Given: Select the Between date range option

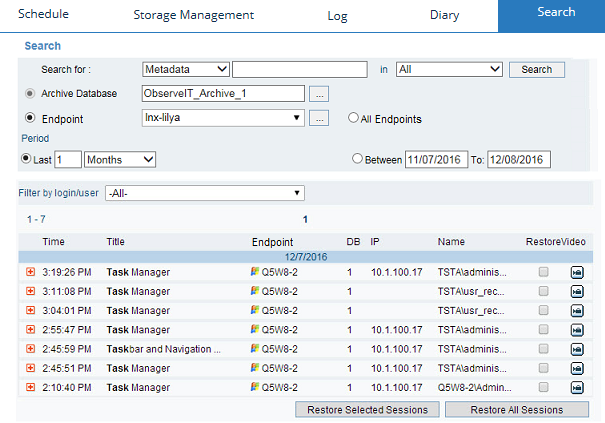Looking at the screenshot, I should (358, 159).
